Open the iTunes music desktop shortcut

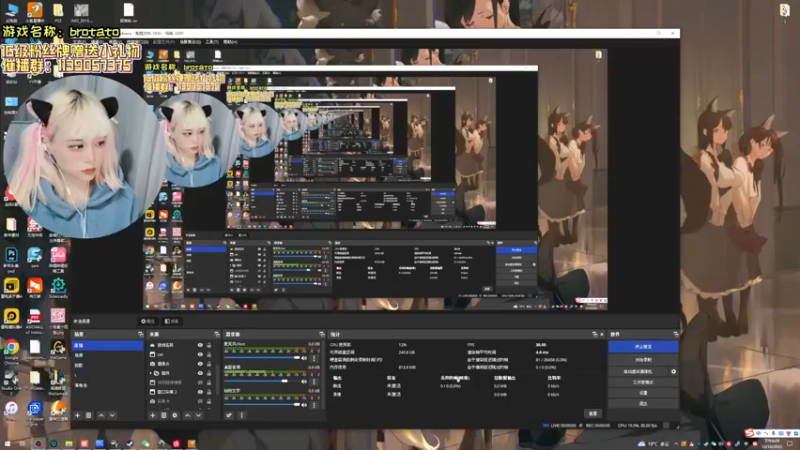(11, 411)
